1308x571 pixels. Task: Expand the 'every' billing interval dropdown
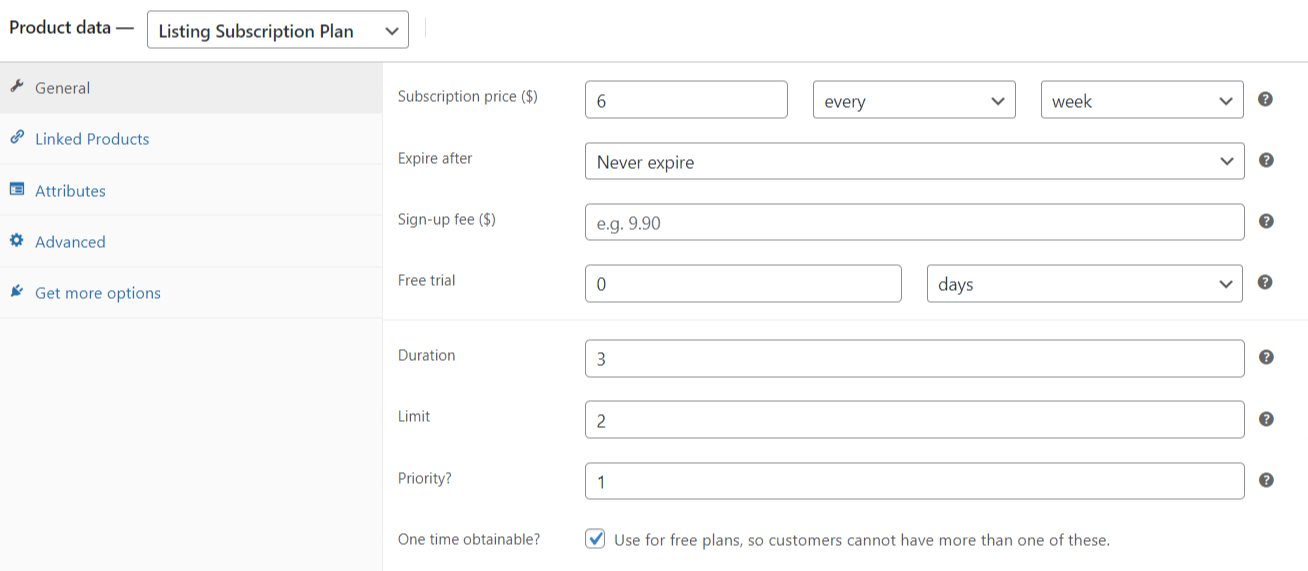pos(914,100)
